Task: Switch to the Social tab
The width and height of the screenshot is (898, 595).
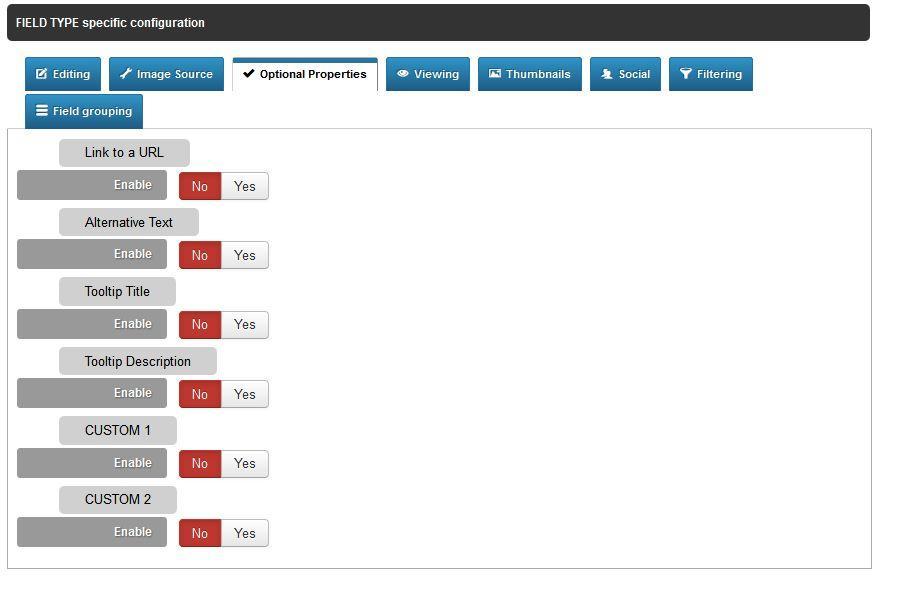Action: click(x=625, y=74)
